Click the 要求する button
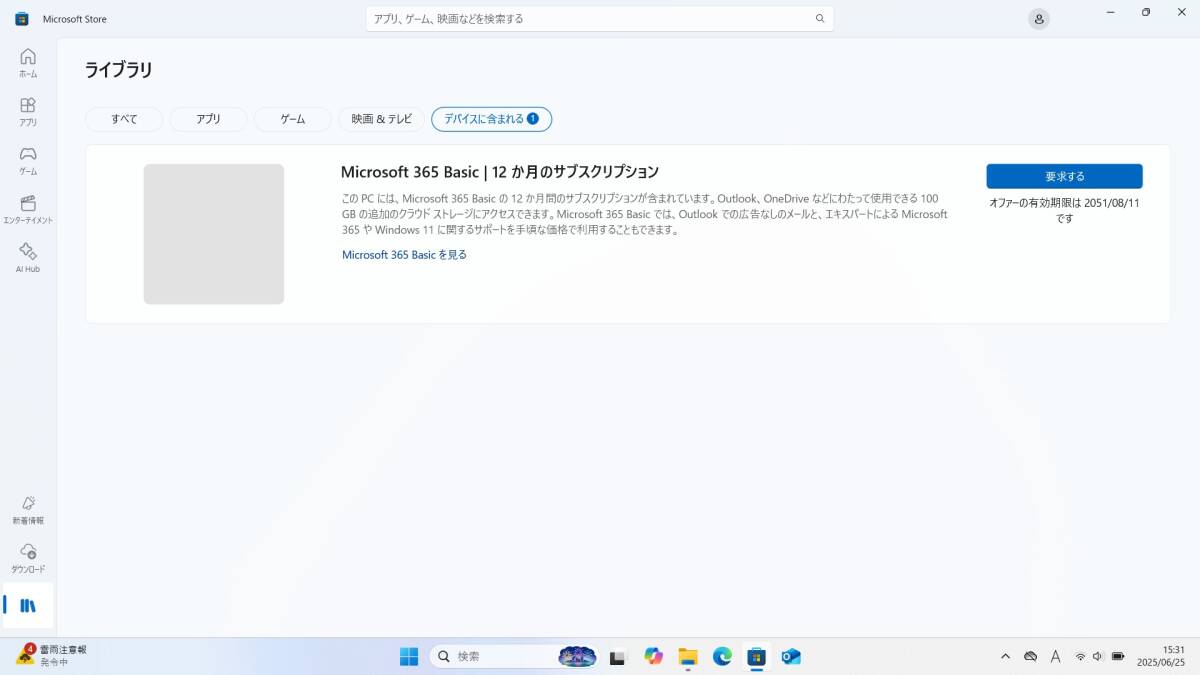 pos(1064,176)
